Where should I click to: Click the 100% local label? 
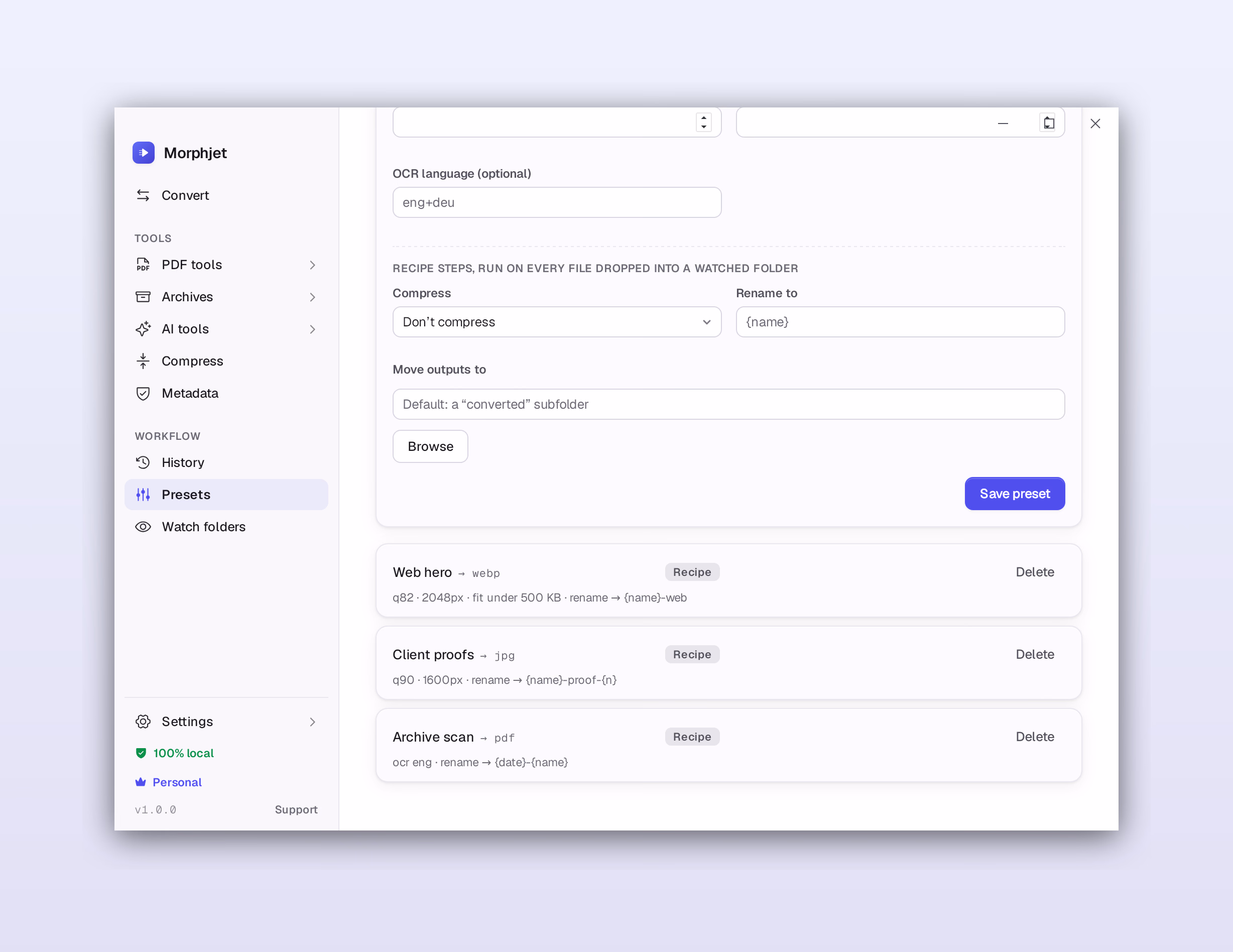coord(183,753)
